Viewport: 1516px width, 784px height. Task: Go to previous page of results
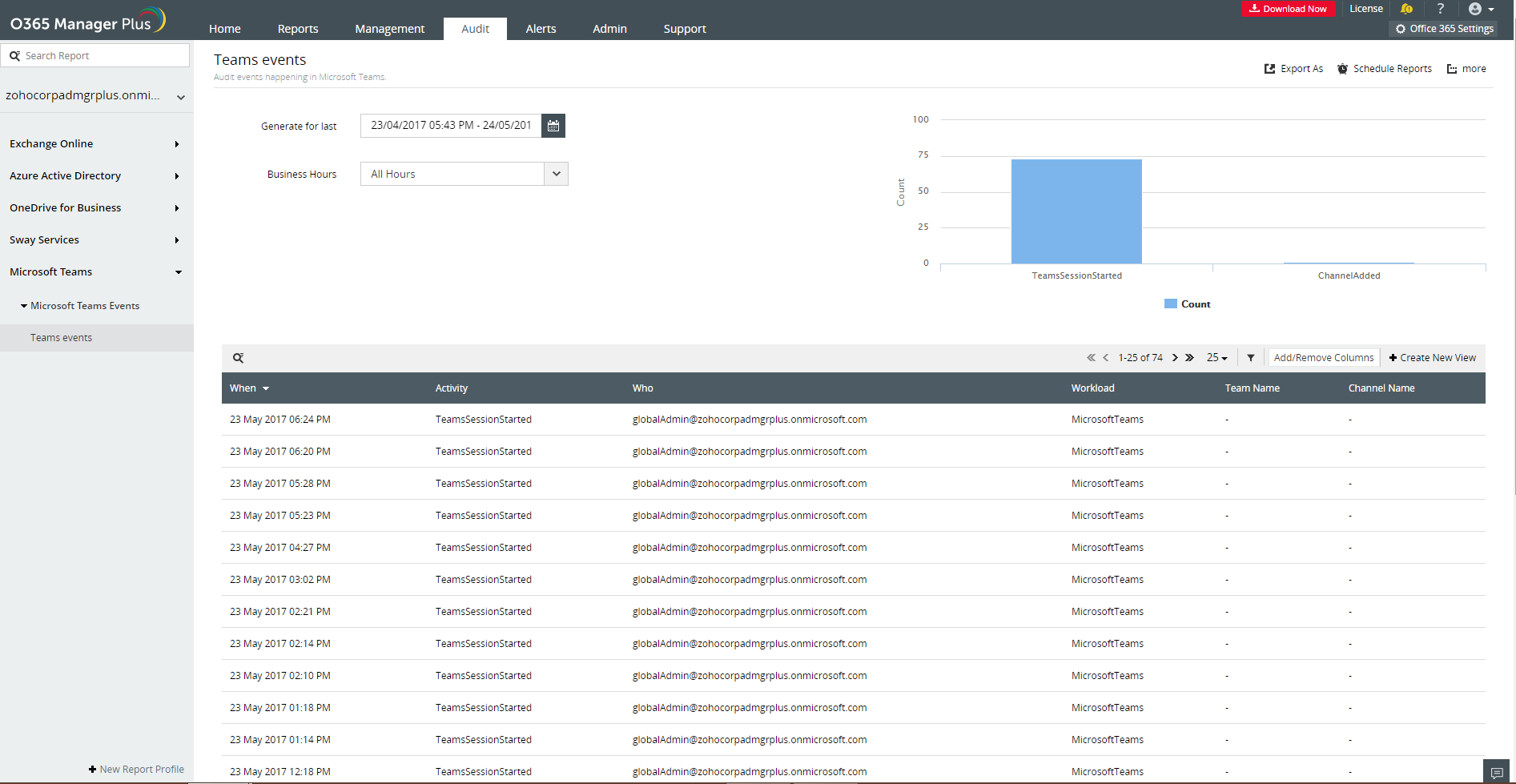1106,358
